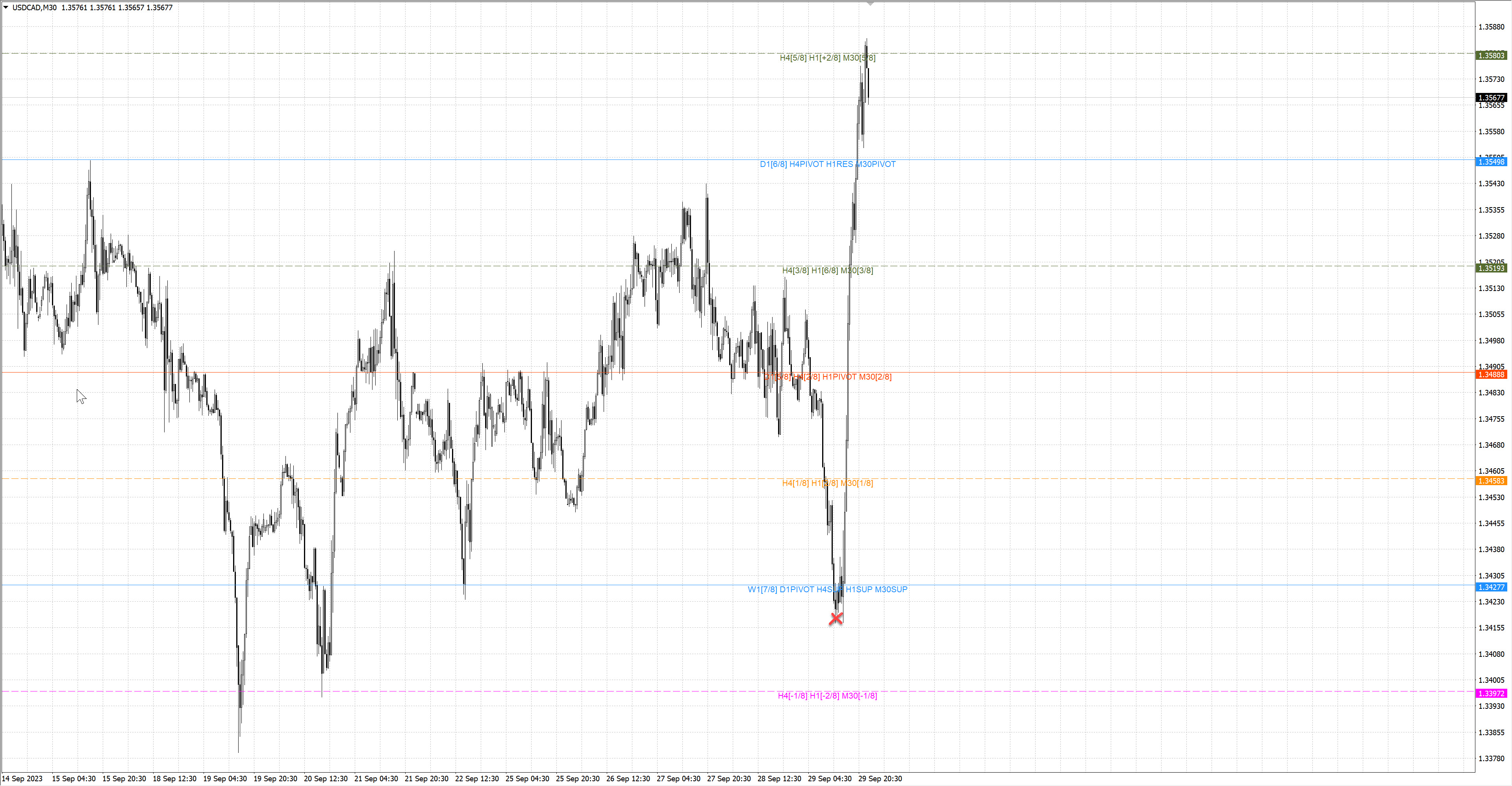The width and height of the screenshot is (1512, 786).
Task: Click the red 1.34888 price tag
Action: tap(1491, 374)
